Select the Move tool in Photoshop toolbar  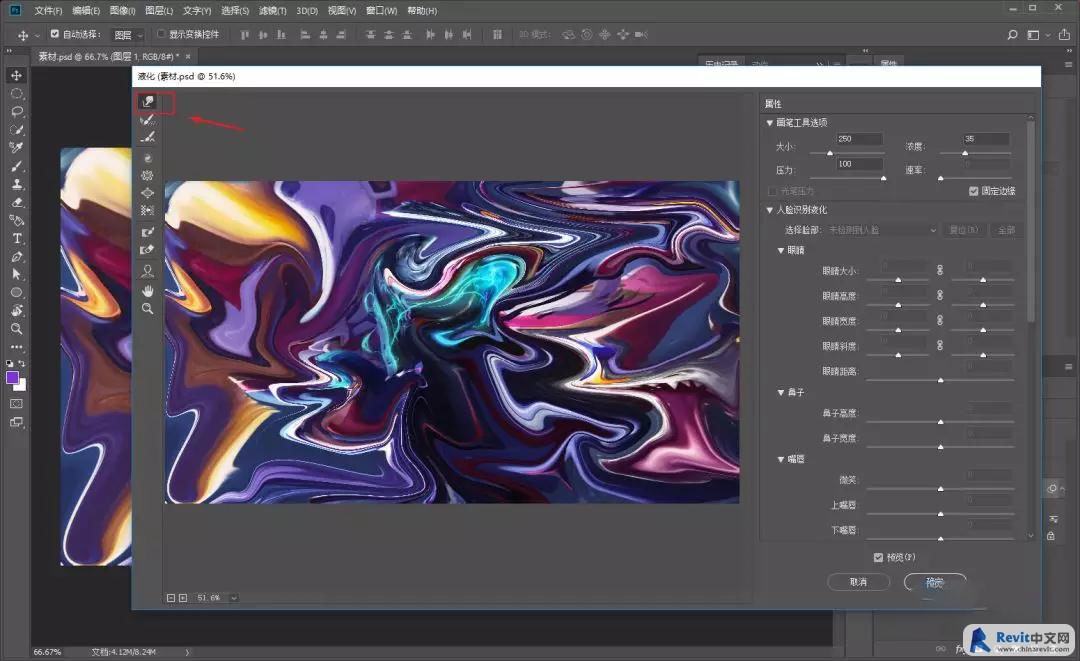(17, 75)
